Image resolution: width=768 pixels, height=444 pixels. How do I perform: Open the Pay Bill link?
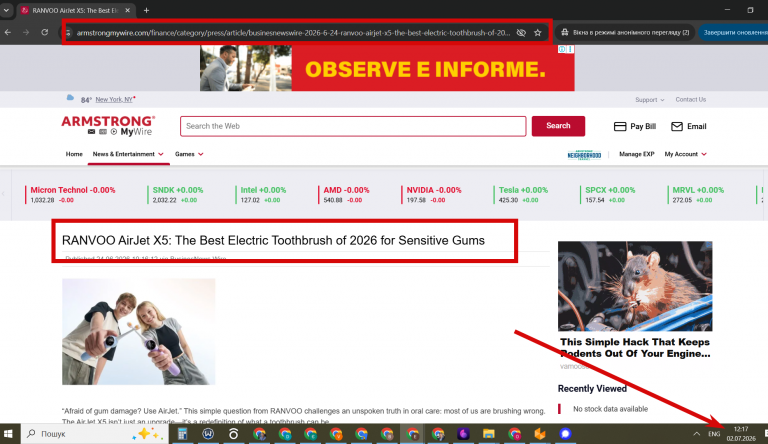click(635, 126)
